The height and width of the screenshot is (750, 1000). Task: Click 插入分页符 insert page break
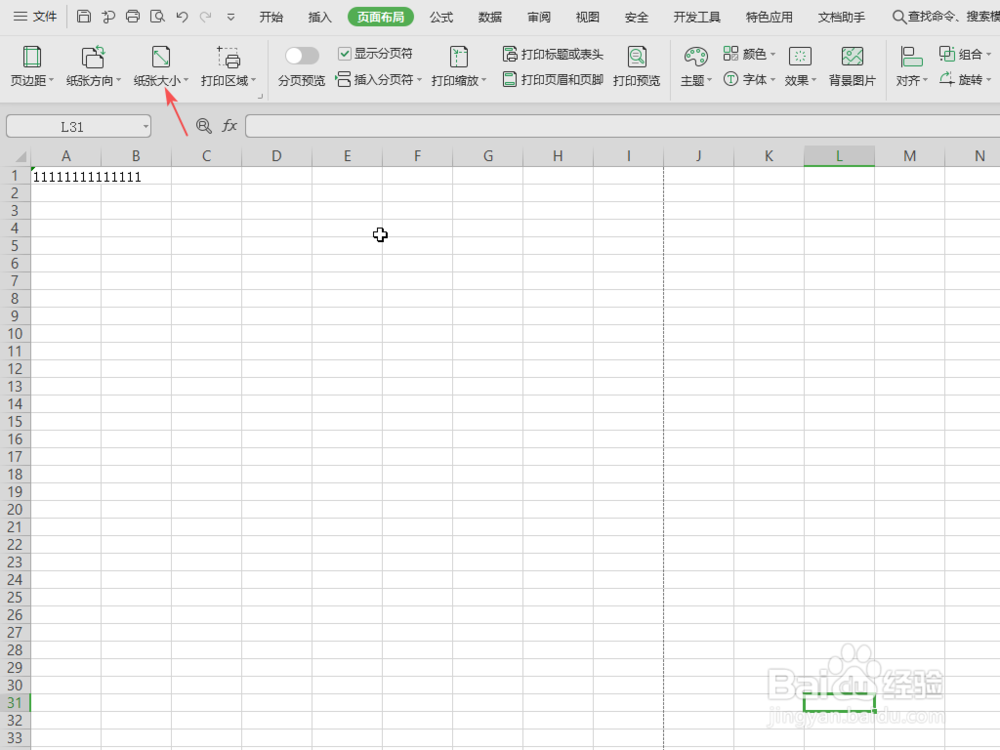click(x=379, y=80)
